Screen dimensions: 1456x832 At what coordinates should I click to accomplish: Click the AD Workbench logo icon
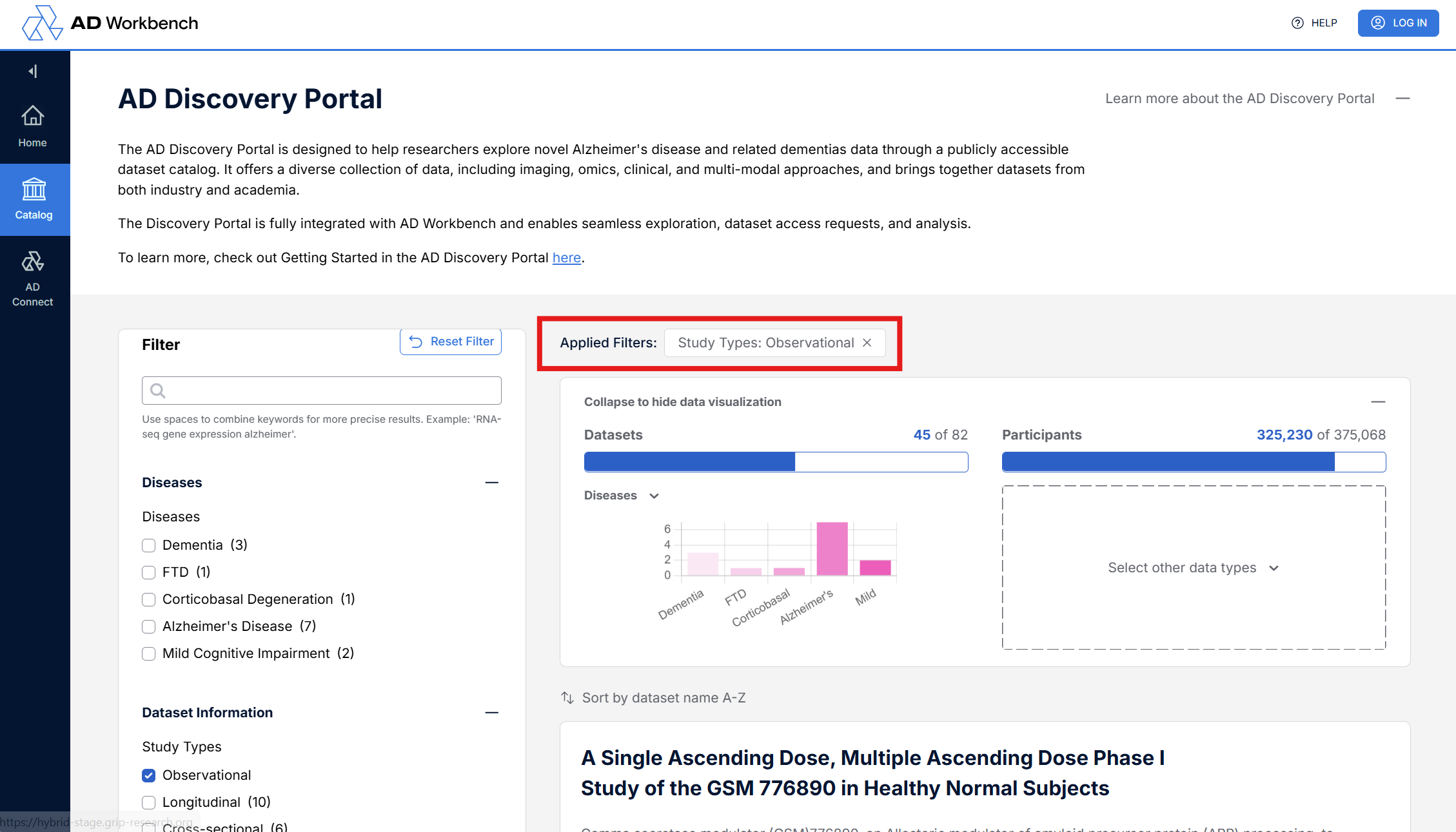pyautogui.click(x=42, y=23)
